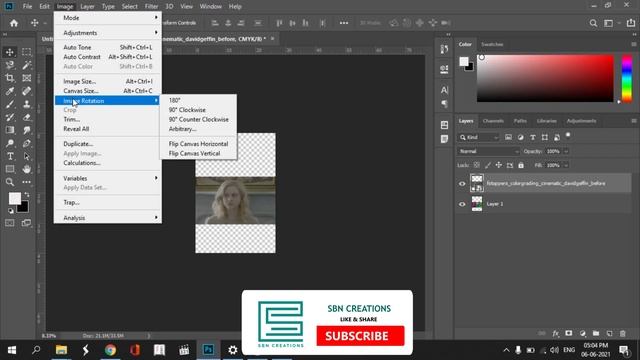Create a new group folder icon
The width and height of the screenshot is (640, 360).
click(596, 333)
